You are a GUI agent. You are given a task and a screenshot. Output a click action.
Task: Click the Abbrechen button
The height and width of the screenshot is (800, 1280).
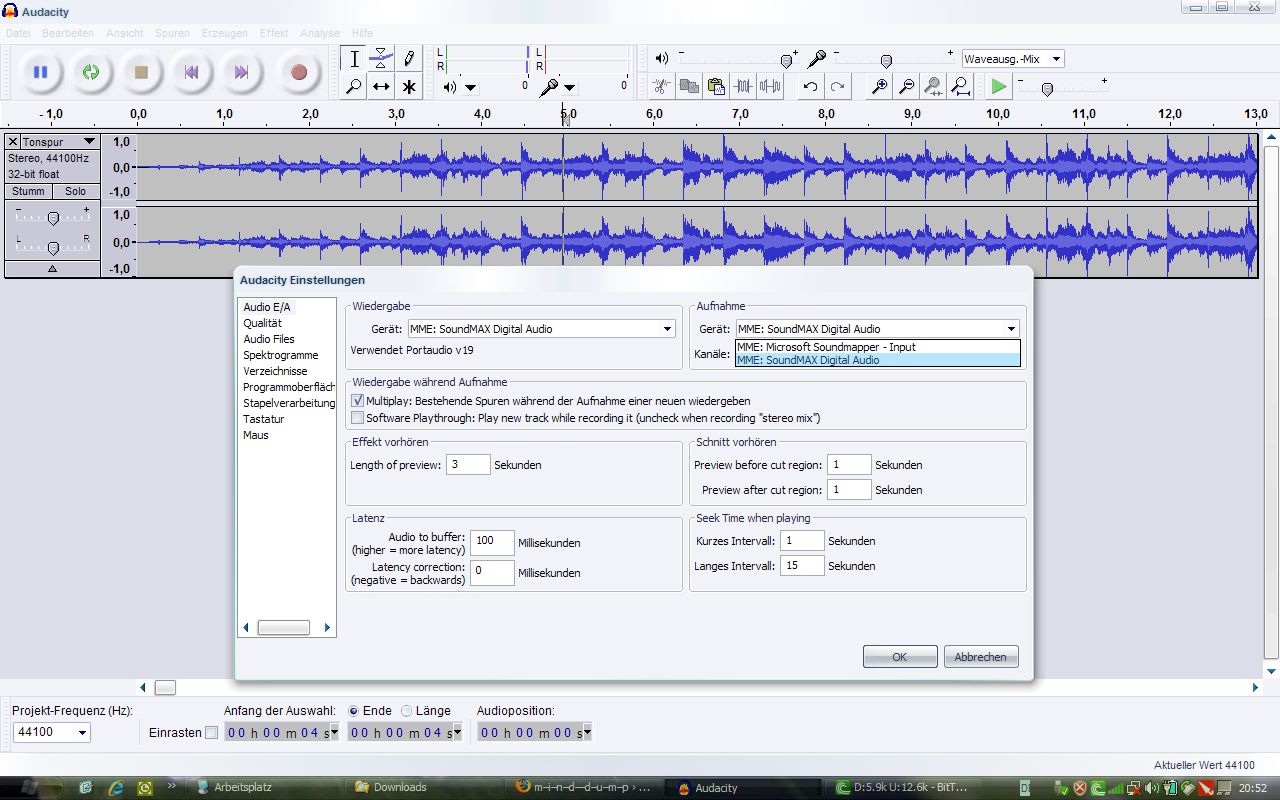[981, 657]
